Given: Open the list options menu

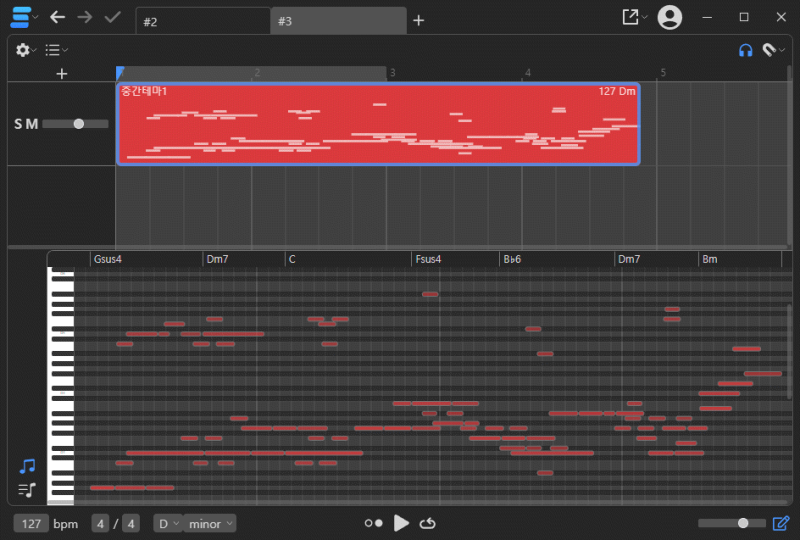Looking at the screenshot, I should (x=56, y=50).
